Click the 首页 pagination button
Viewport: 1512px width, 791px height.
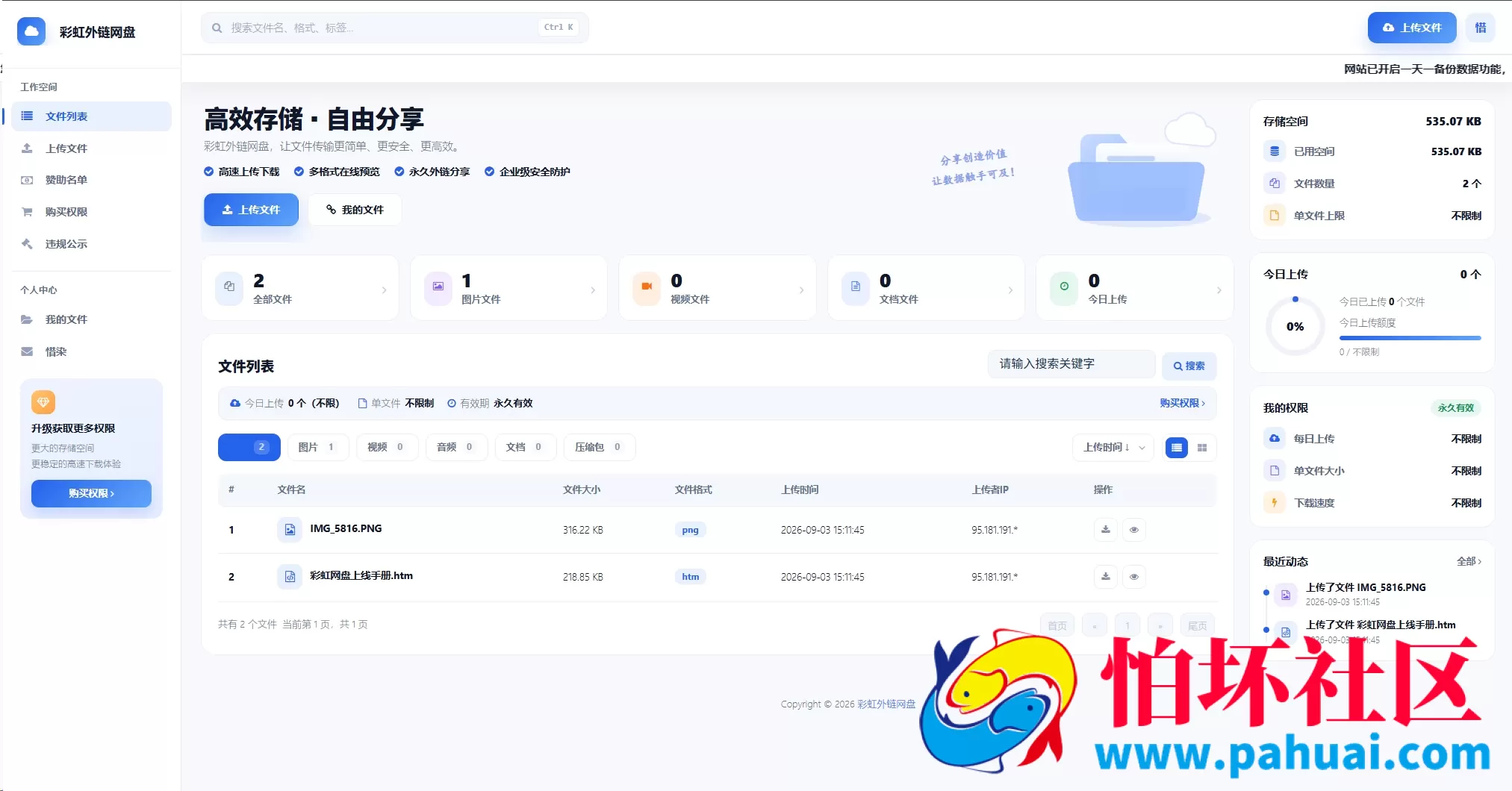point(1057,625)
